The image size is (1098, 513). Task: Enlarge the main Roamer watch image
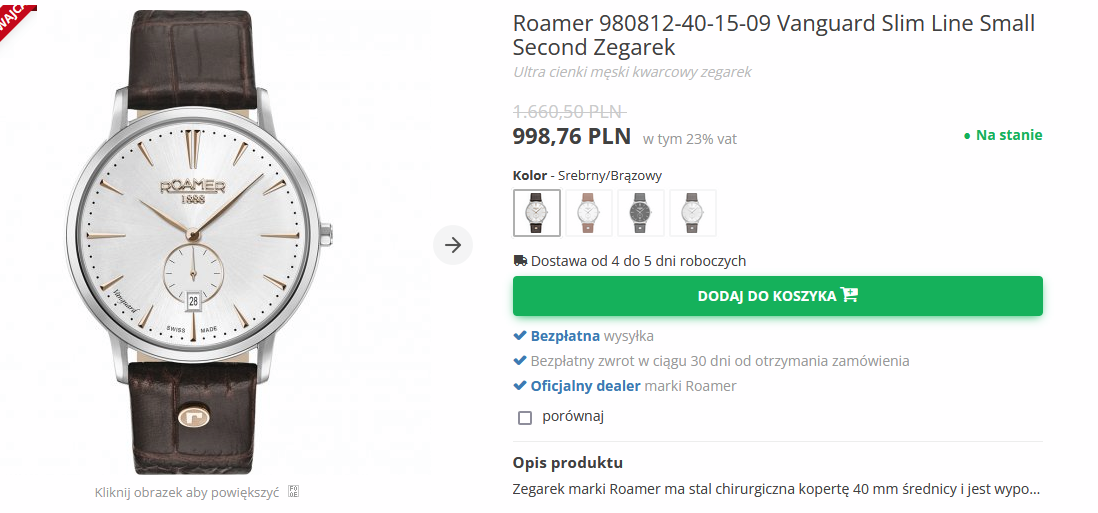(195, 240)
